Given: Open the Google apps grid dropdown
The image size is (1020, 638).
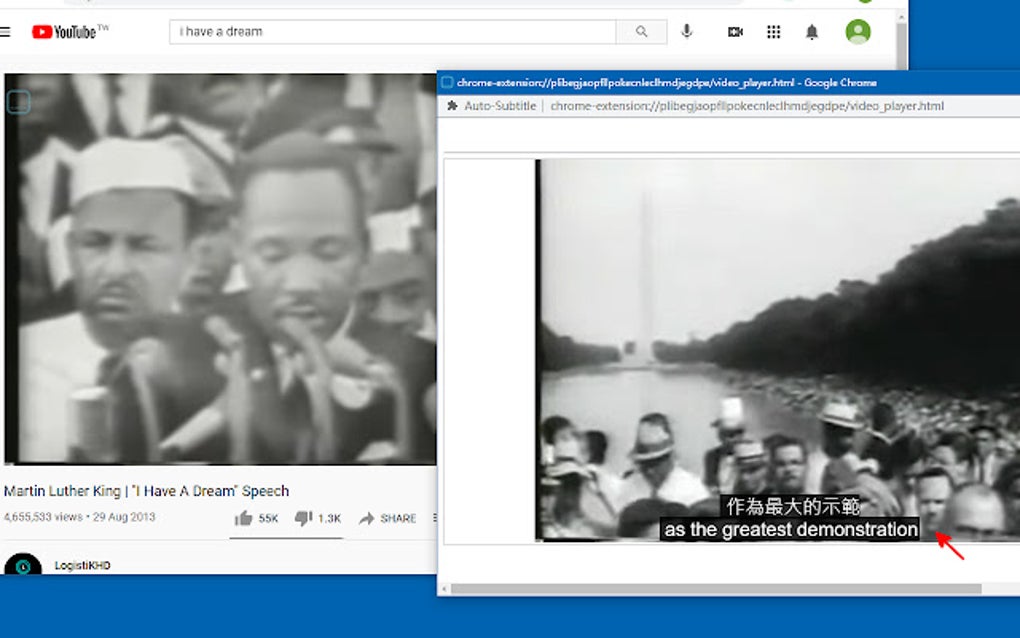Looking at the screenshot, I should click(x=774, y=31).
